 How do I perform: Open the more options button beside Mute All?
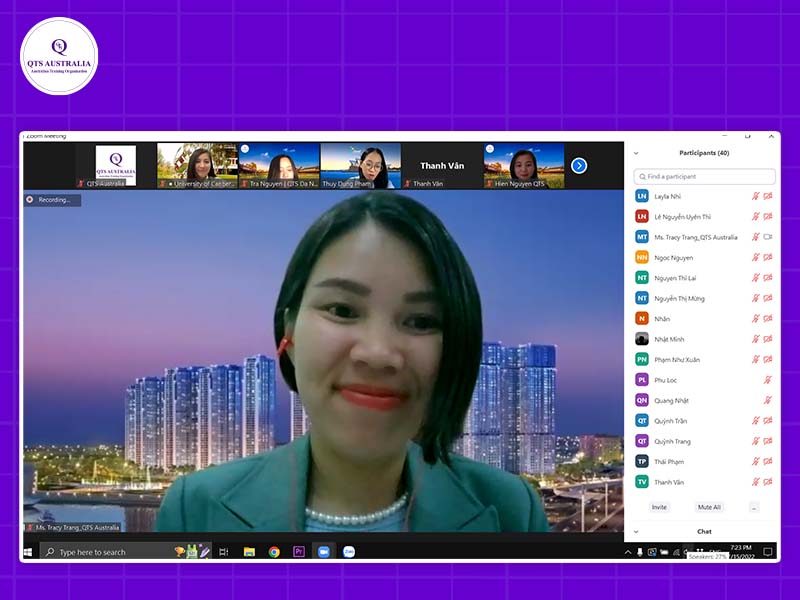[755, 507]
